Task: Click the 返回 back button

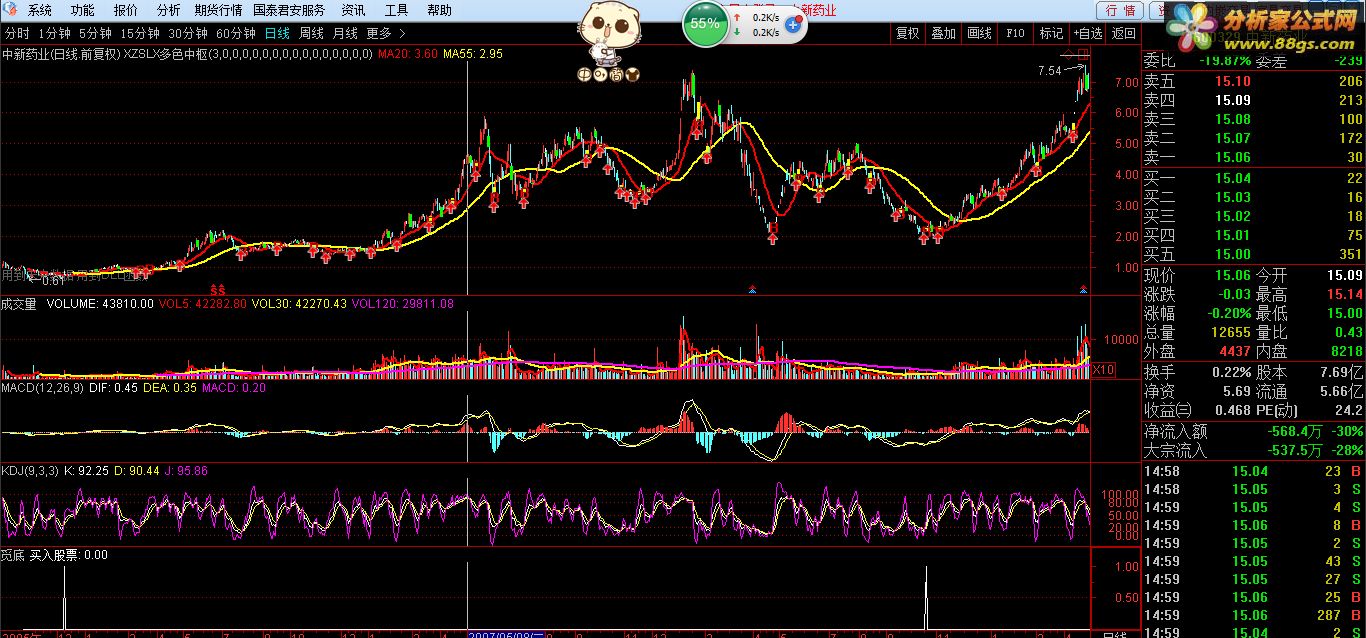Action: coord(1123,33)
